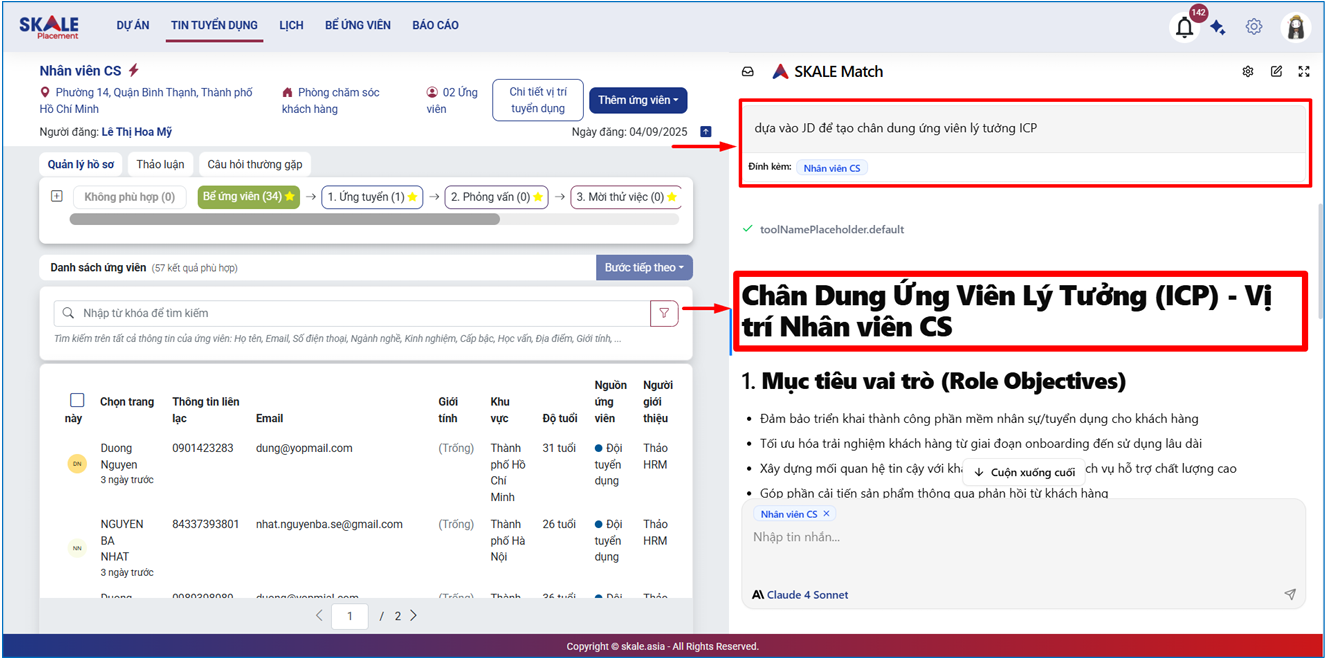This screenshot has width=1326, height=658.
Task: Expand SKALE Match panel to fullscreen
Action: (1304, 72)
